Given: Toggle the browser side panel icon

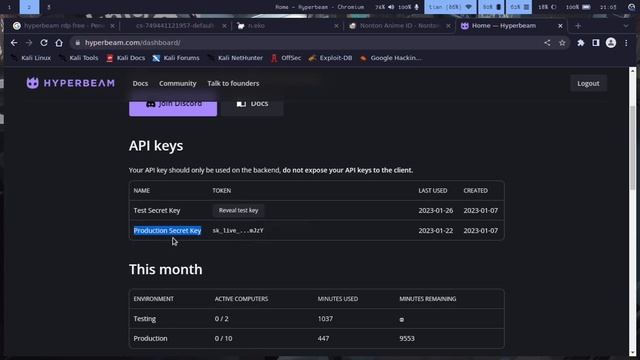Looking at the screenshot, I should (596, 42).
